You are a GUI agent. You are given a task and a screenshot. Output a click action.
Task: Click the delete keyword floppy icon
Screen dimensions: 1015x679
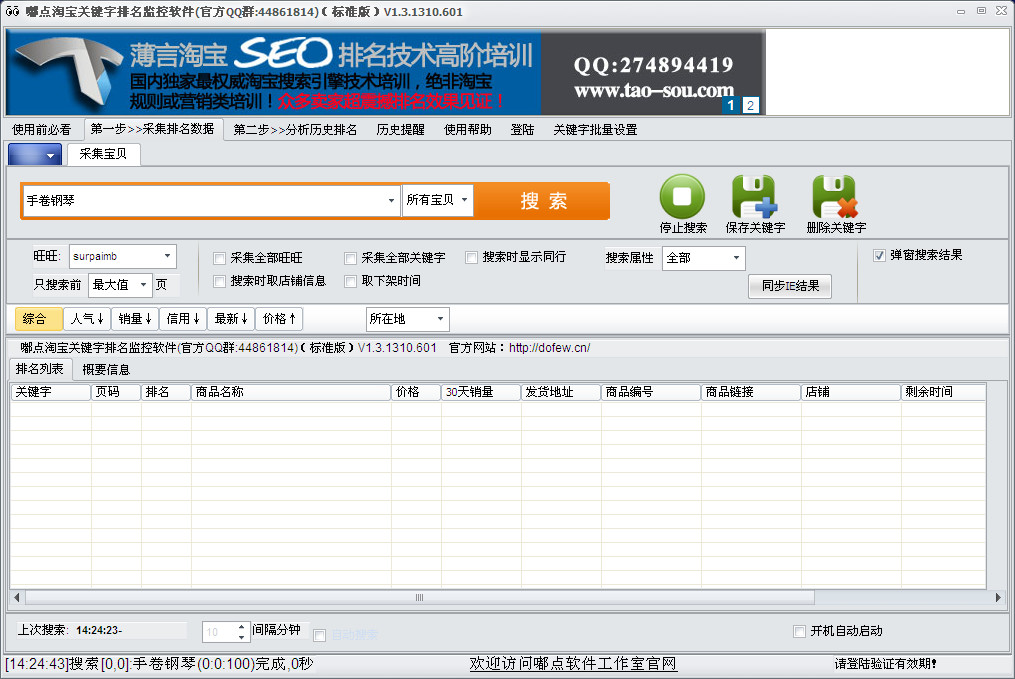tap(835, 196)
